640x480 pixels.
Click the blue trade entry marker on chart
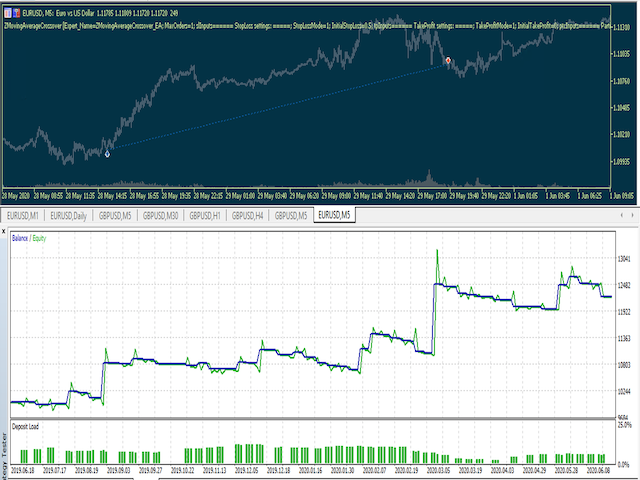coord(107,154)
